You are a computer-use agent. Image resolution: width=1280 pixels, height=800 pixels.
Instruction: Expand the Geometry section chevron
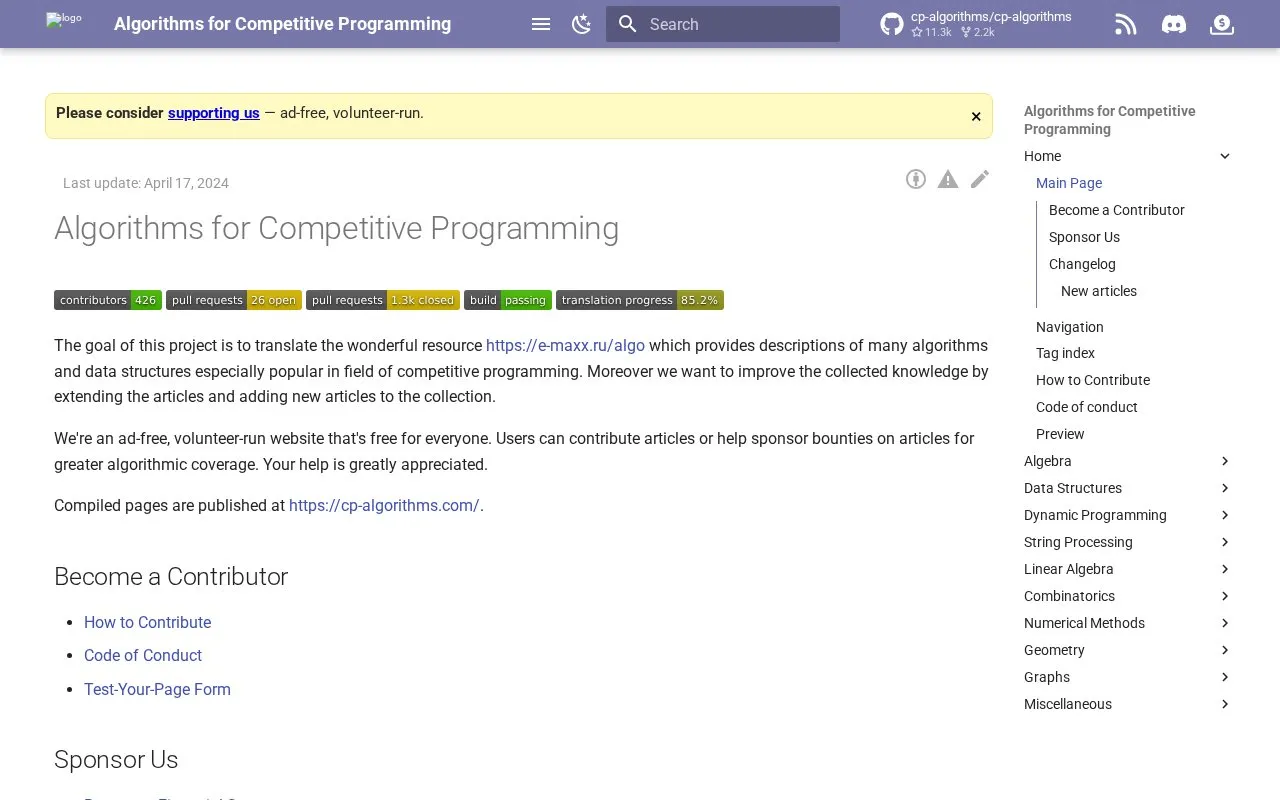click(x=1225, y=650)
